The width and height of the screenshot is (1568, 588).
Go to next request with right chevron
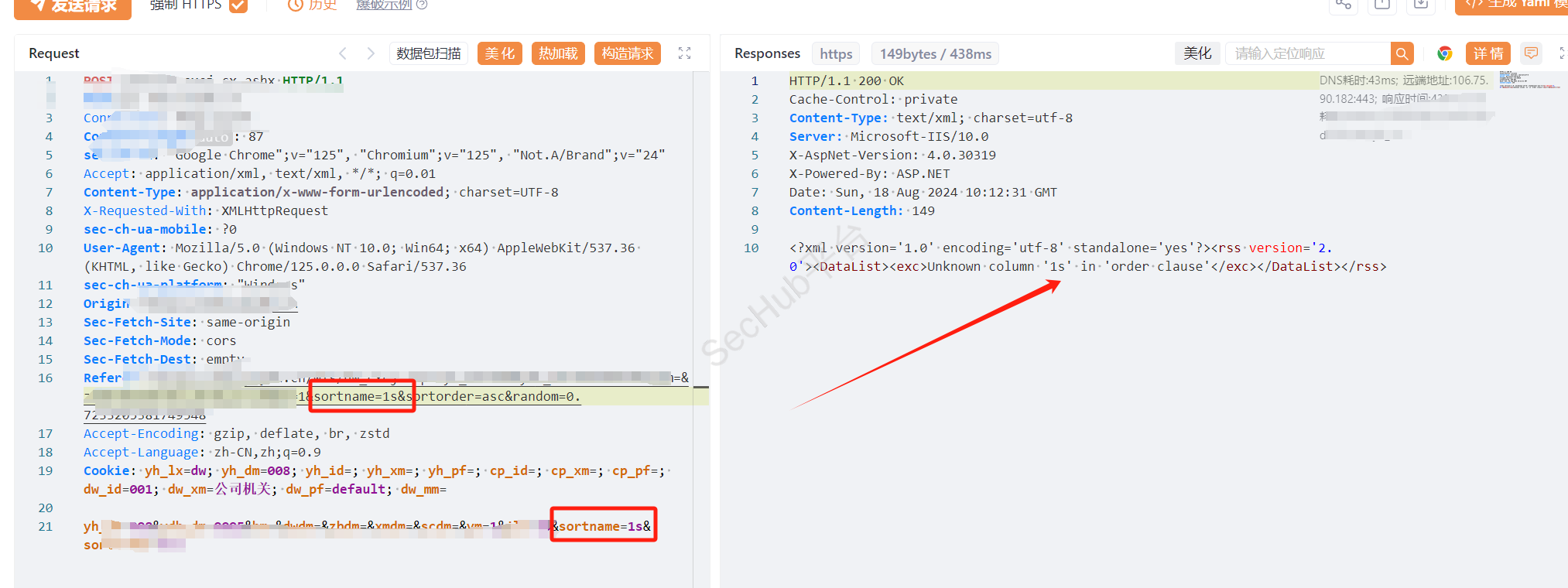tap(371, 53)
